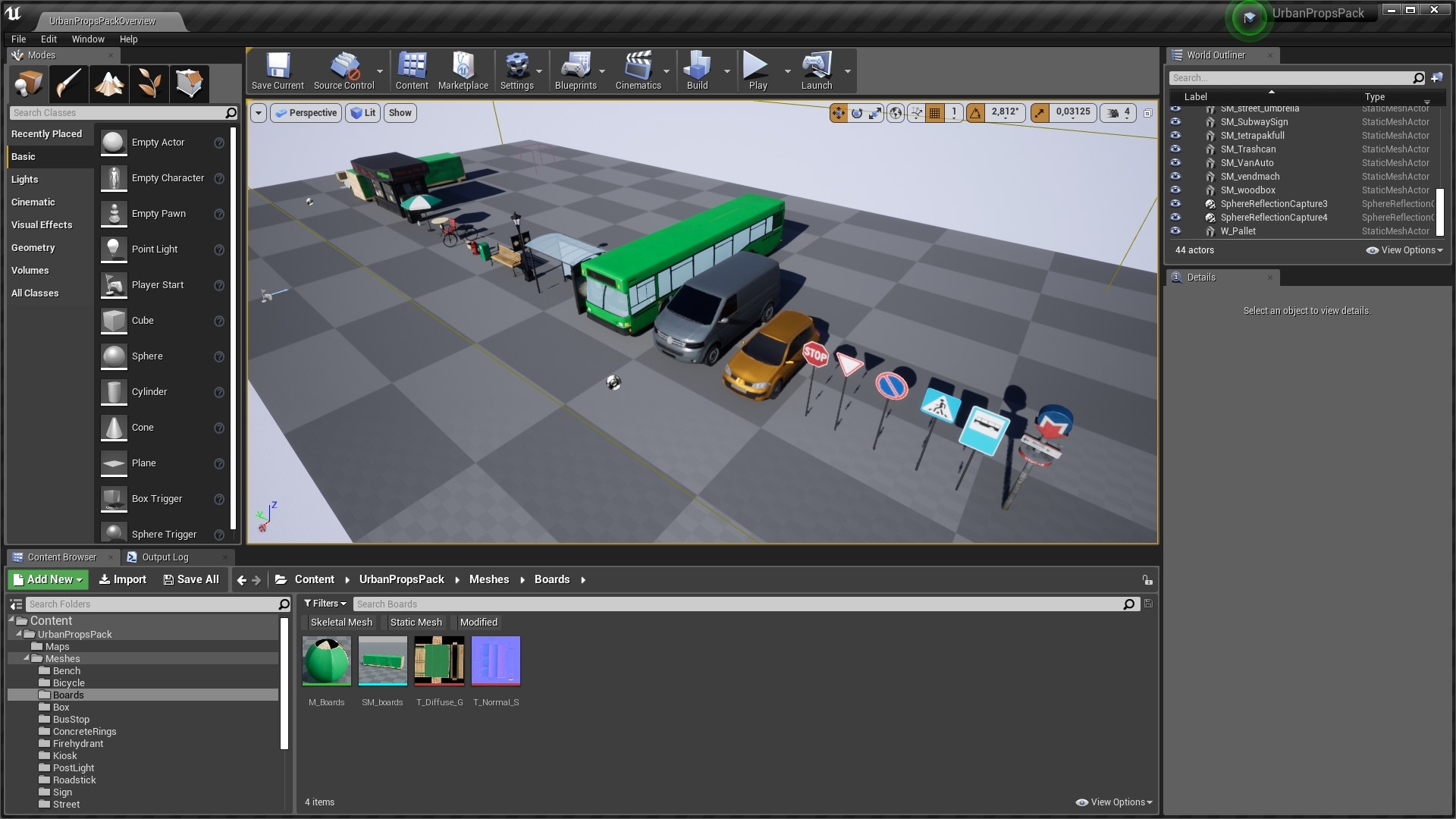Expand the Add New dropdown
The height and width of the screenshot is (819, 1456).
tap(47, 579)
